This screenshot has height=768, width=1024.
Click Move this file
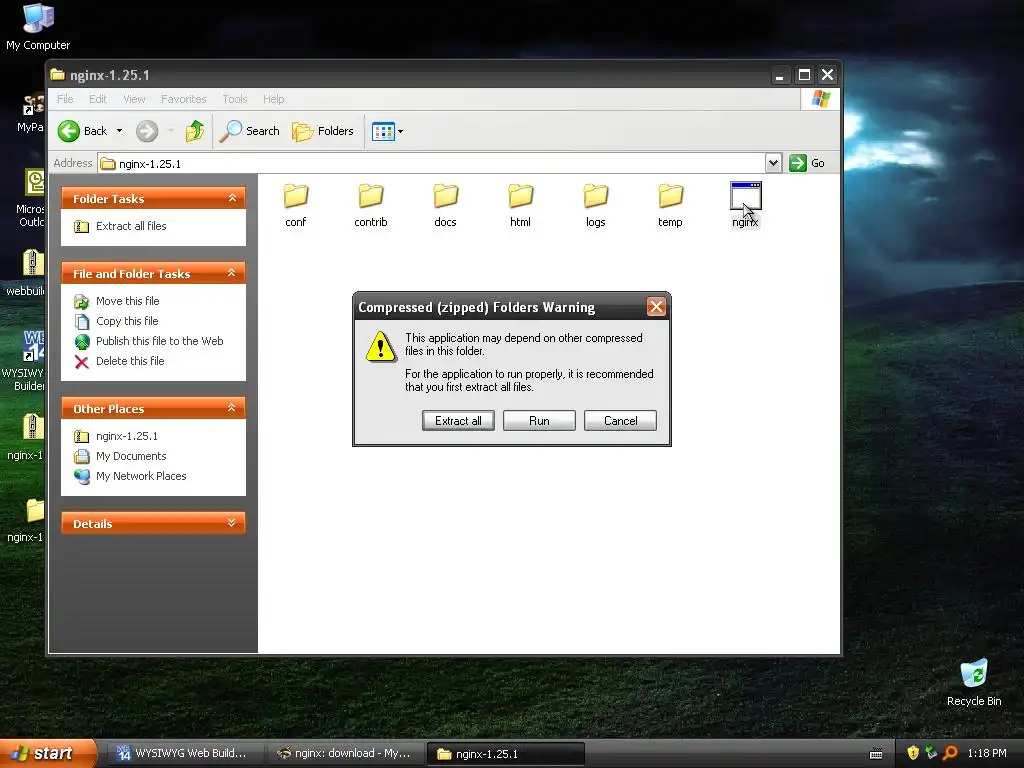[x=127, y=301]
